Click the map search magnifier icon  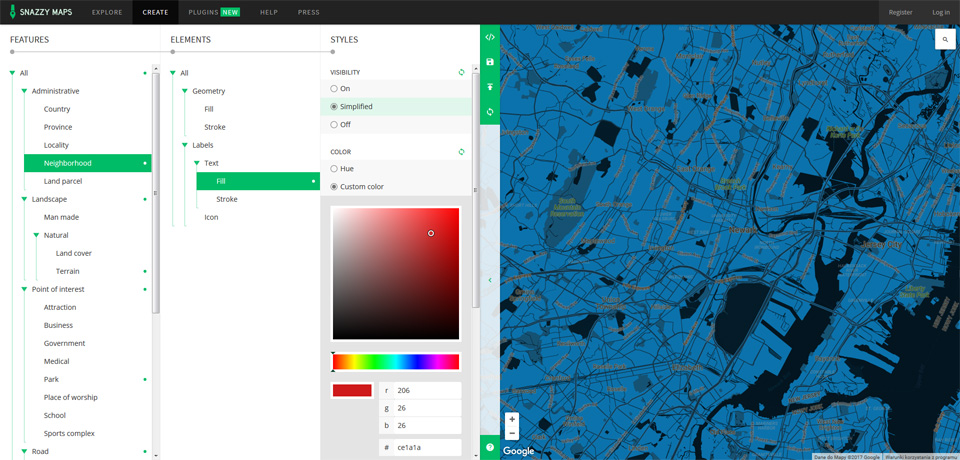(945, 39)
